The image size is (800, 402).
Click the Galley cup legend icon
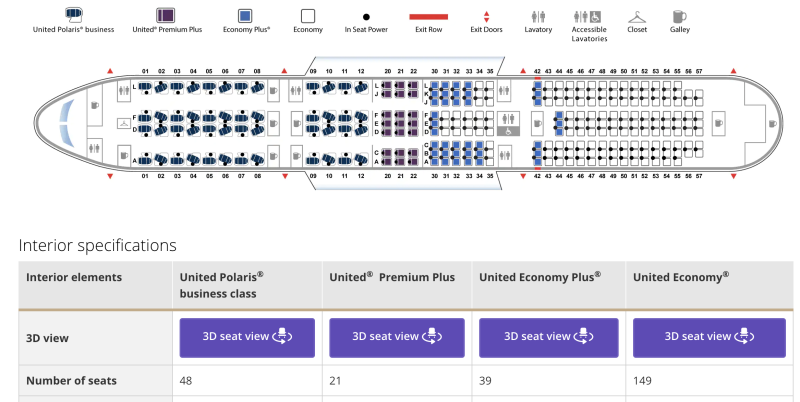point(679,16)
